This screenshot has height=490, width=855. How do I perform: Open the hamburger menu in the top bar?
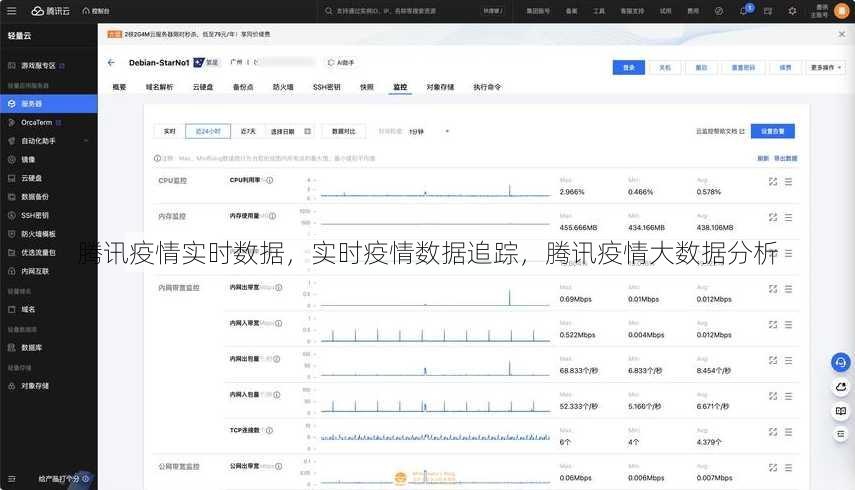[x=11, y=11]
